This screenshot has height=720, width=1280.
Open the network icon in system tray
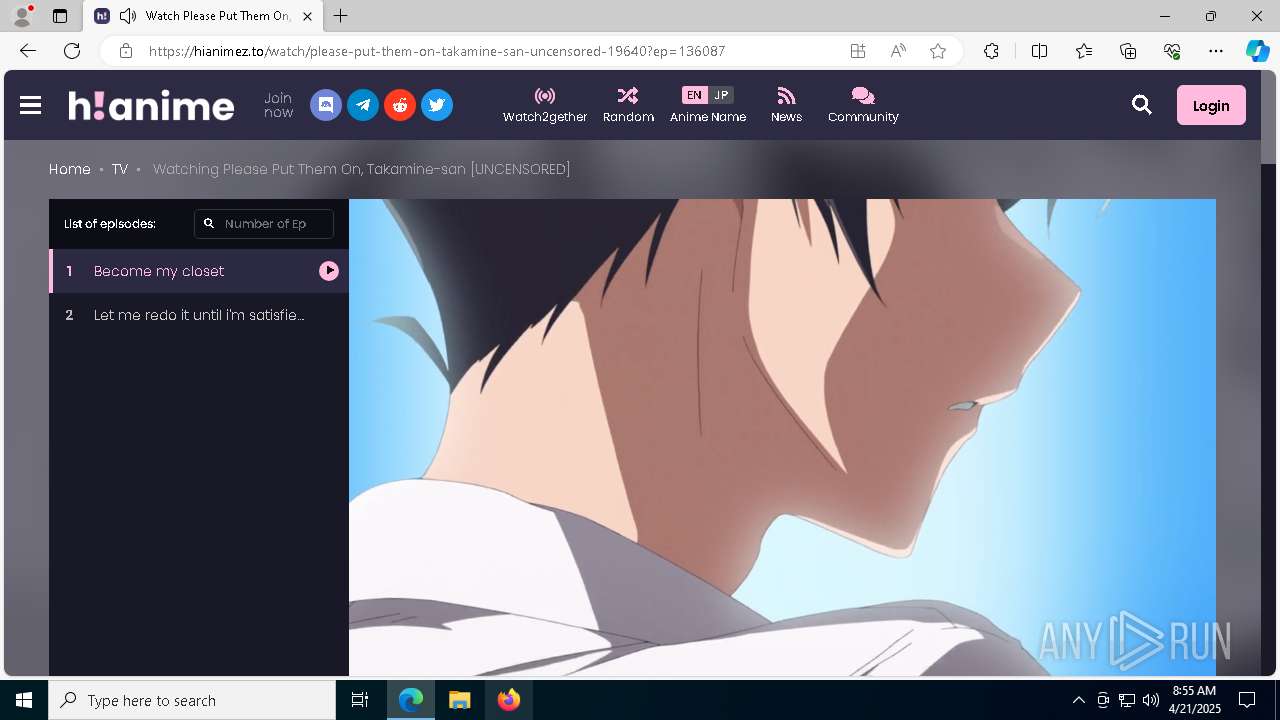click(1127, 700)
